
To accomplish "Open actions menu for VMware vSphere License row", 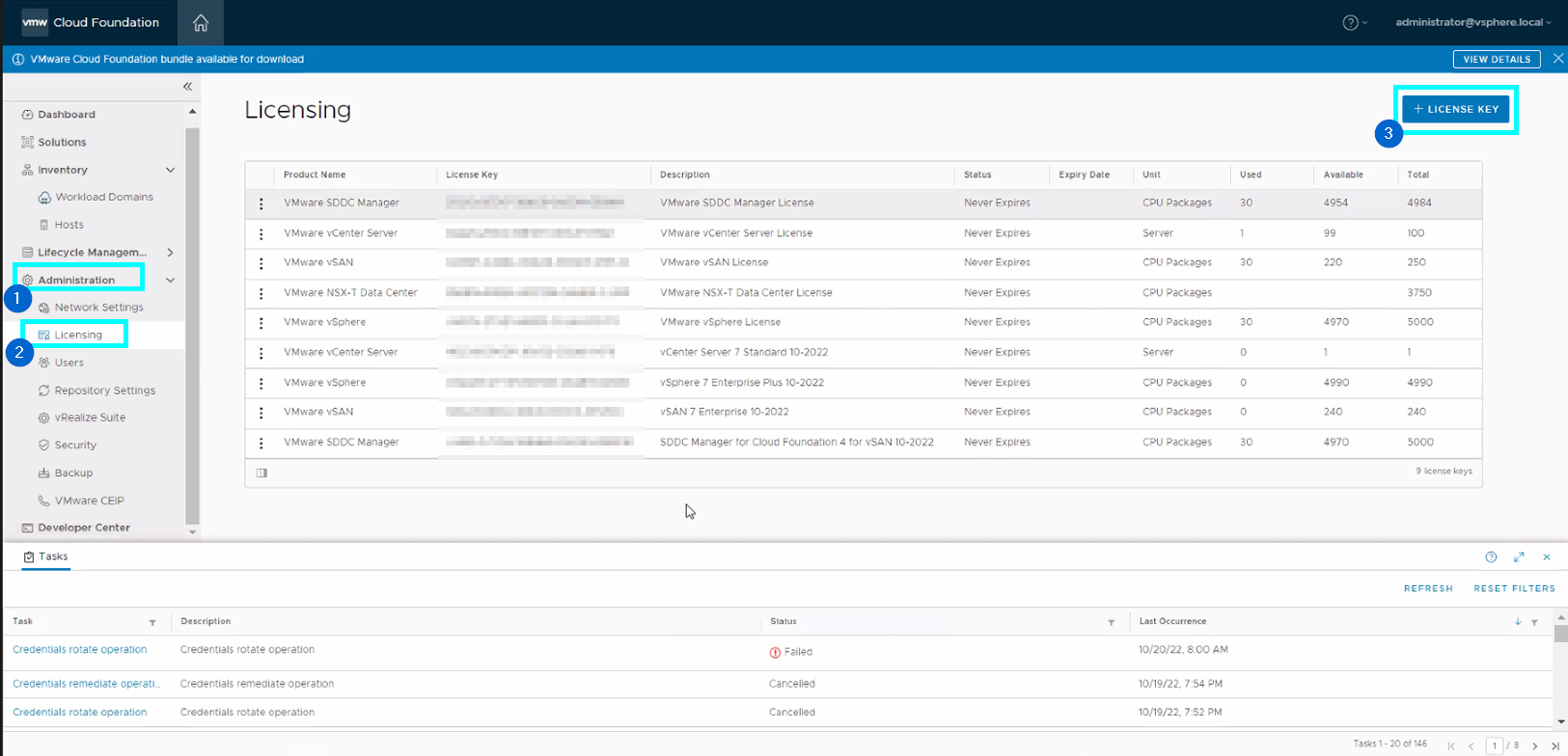I will [261, 322].
